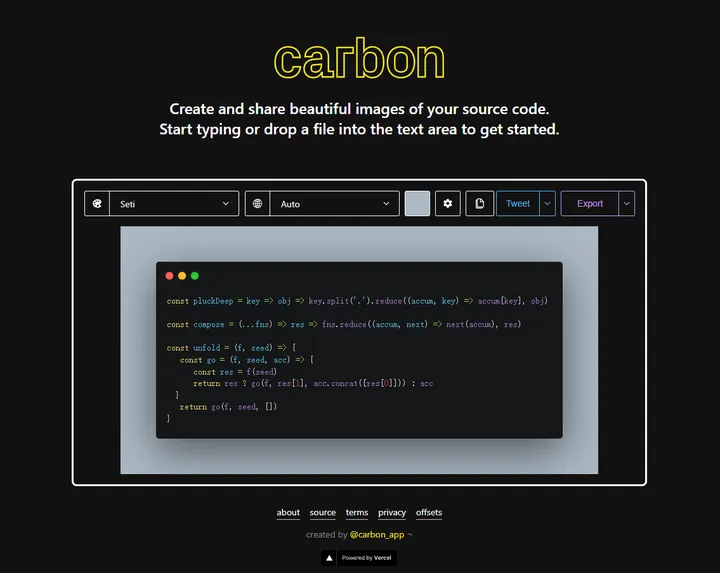Open the about link
This screenshot has width=720, height=573.
click(x=288, y=512)
